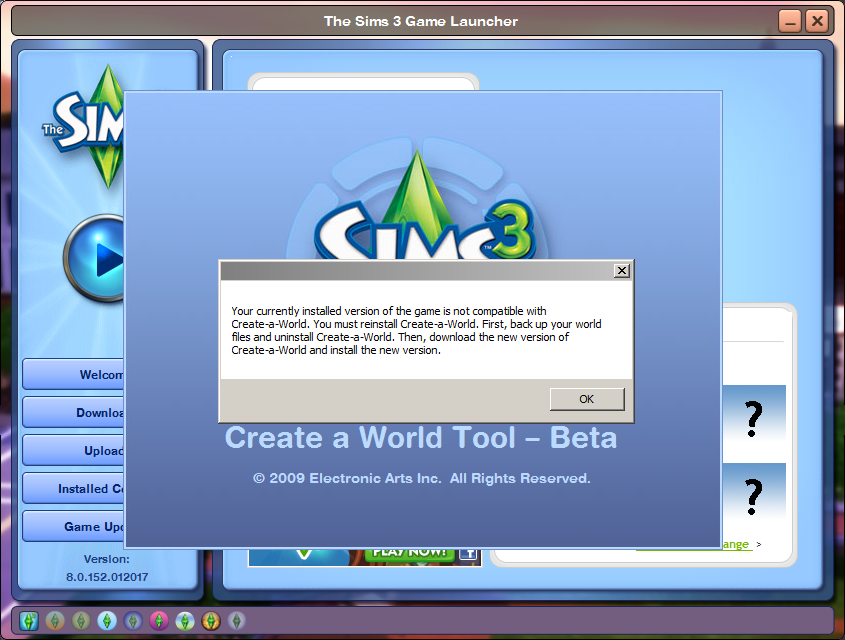Screen dimensions: 845x640
Task: Click the version number 8.0.152.012017
Action: click(x=107, y=577)
